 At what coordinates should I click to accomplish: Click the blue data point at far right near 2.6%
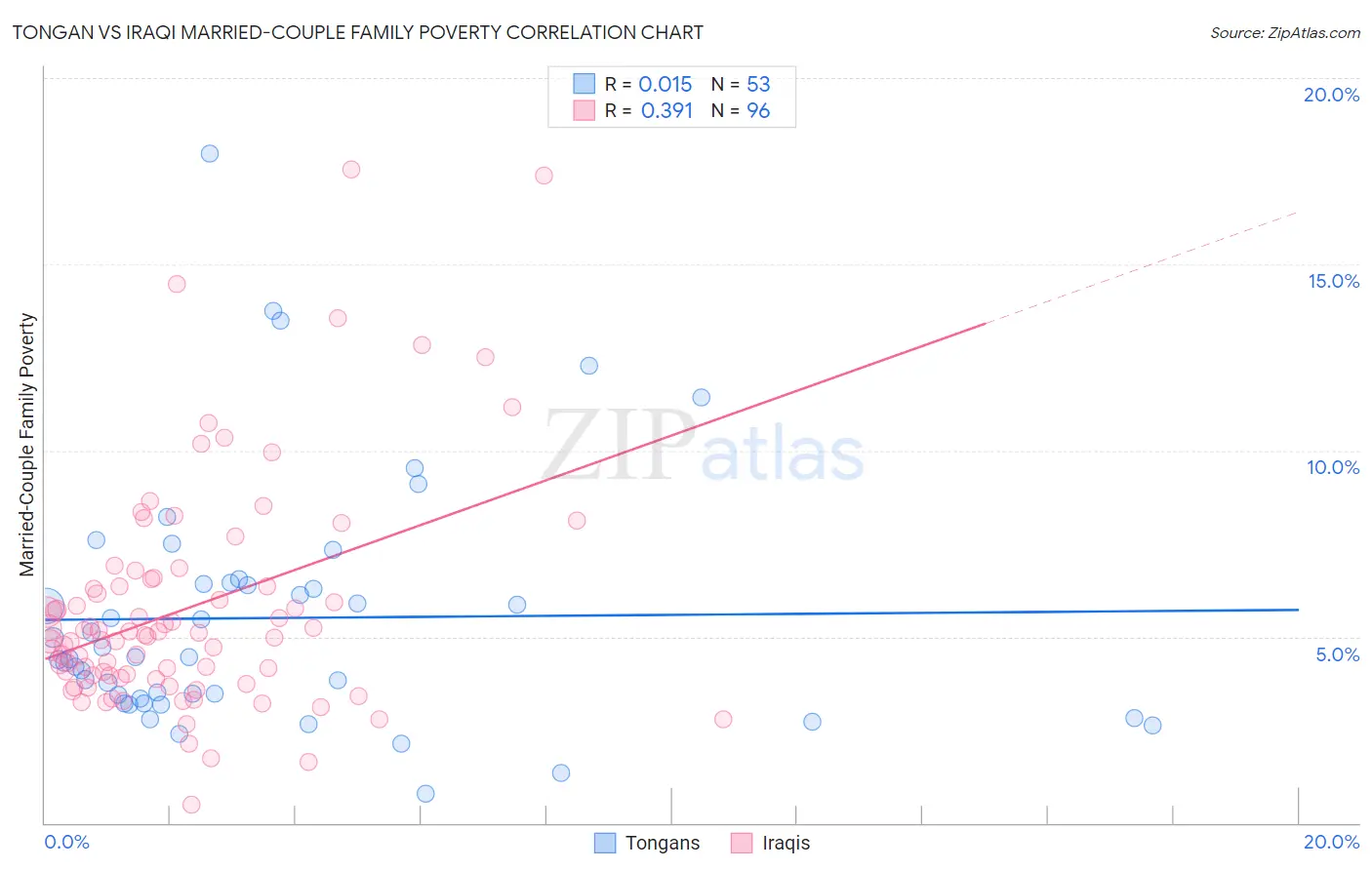pyautogui.click(x=1152, y=725)
